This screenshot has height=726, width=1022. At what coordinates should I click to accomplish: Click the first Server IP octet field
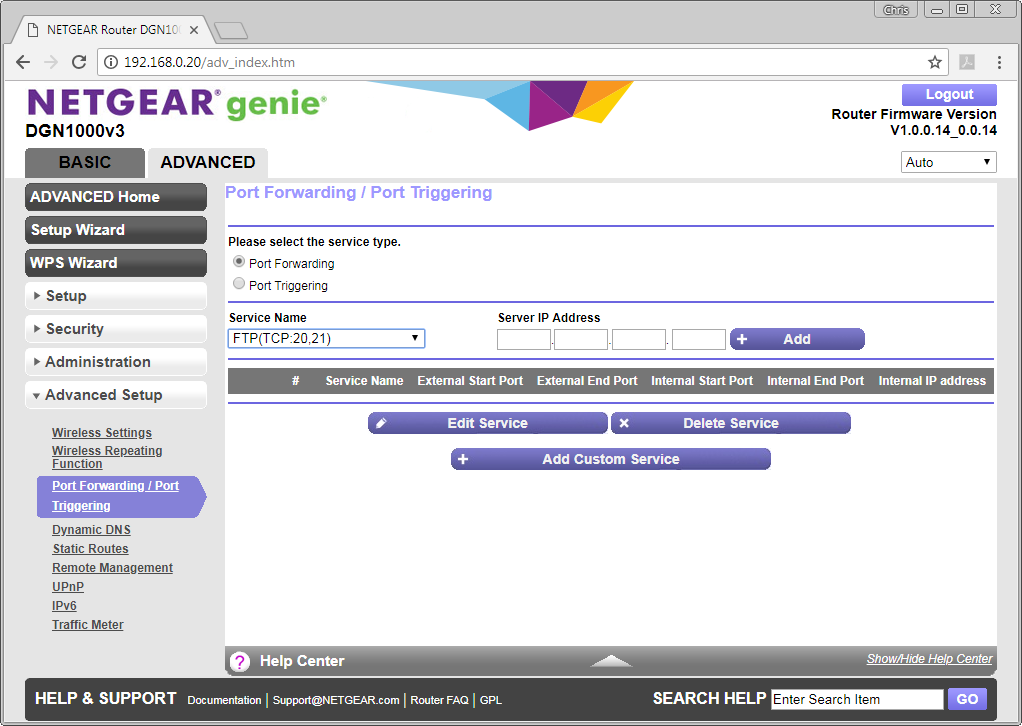point(523,340)
